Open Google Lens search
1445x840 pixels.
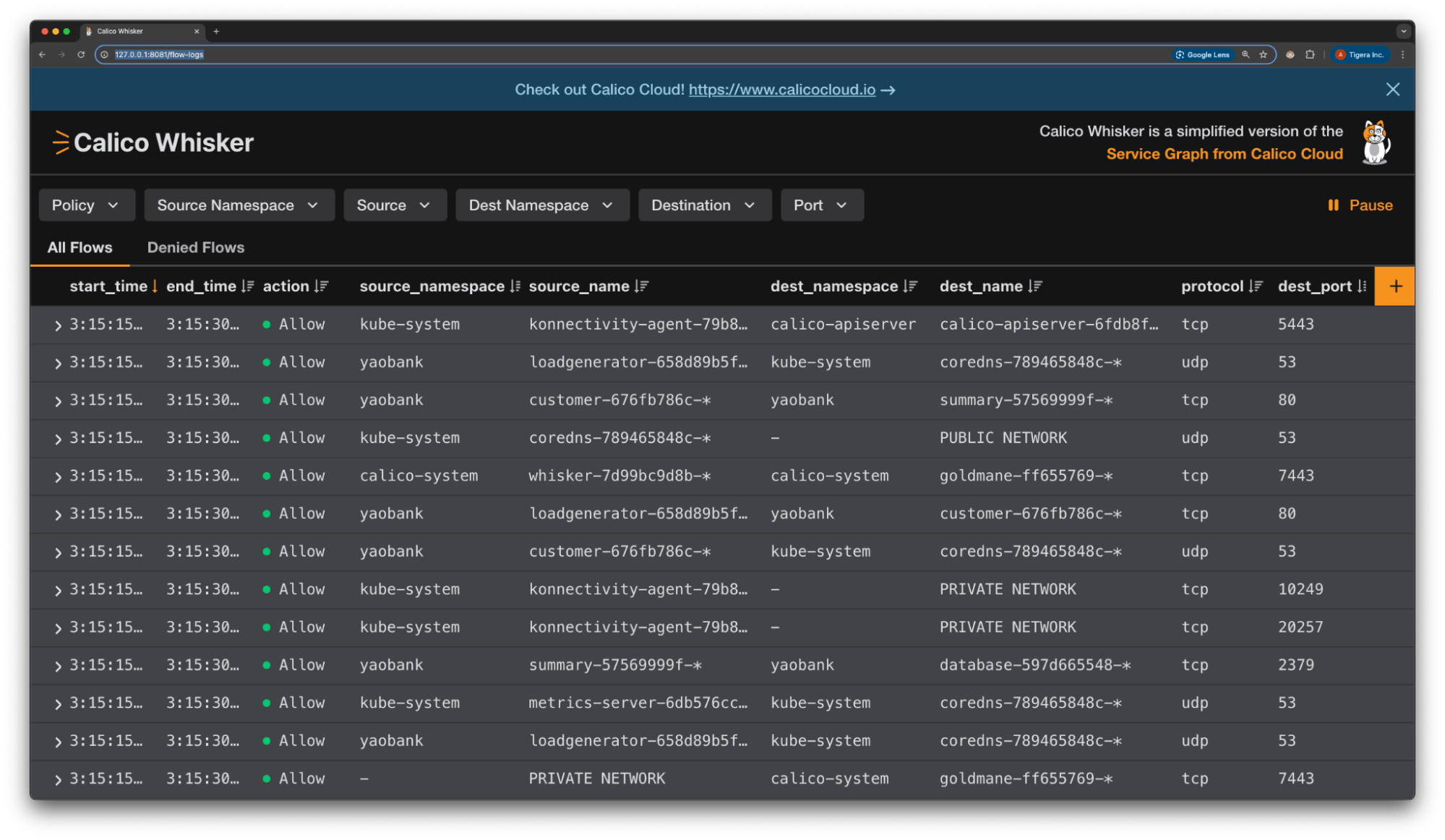coord(1202,54)
